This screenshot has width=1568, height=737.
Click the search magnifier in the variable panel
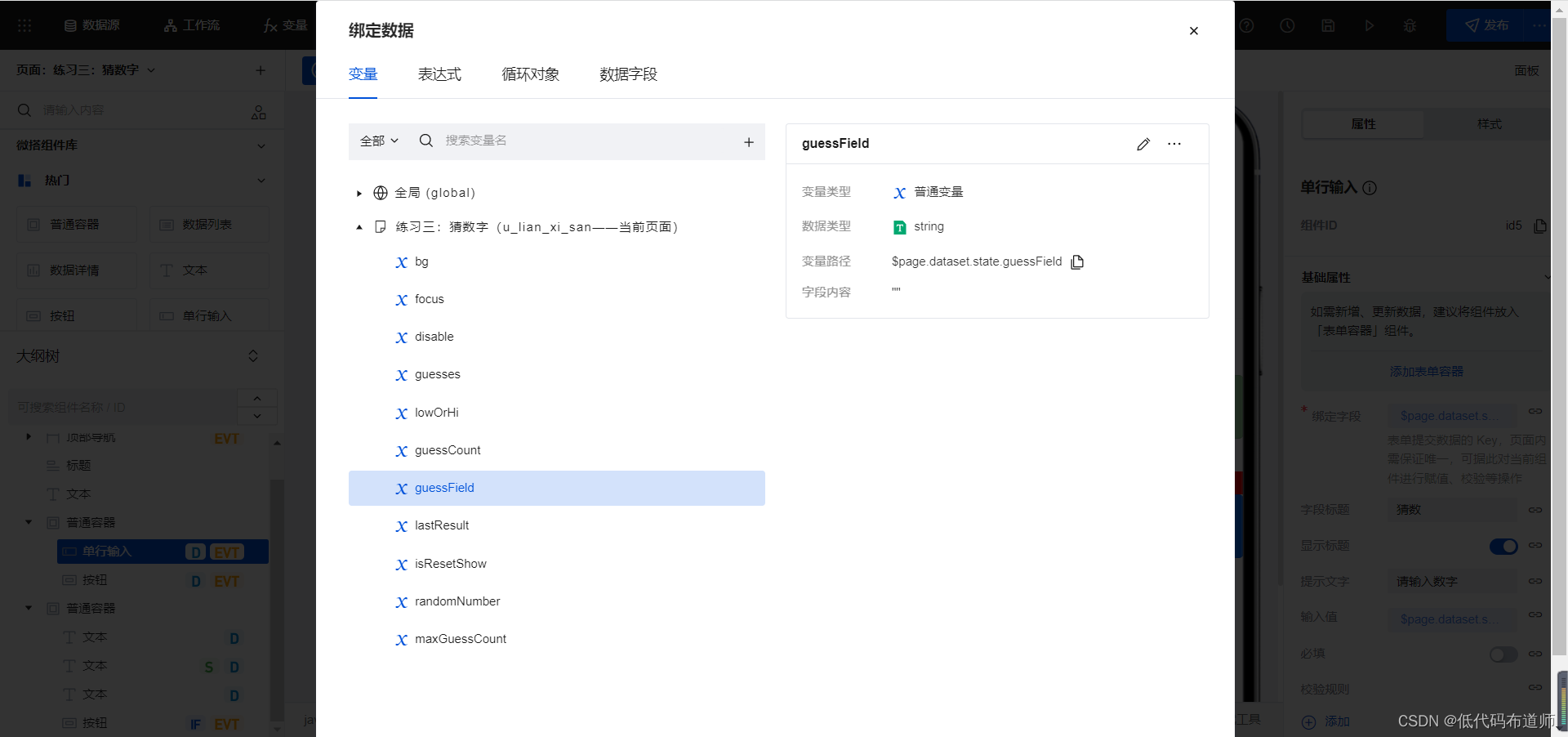(426, 141)
